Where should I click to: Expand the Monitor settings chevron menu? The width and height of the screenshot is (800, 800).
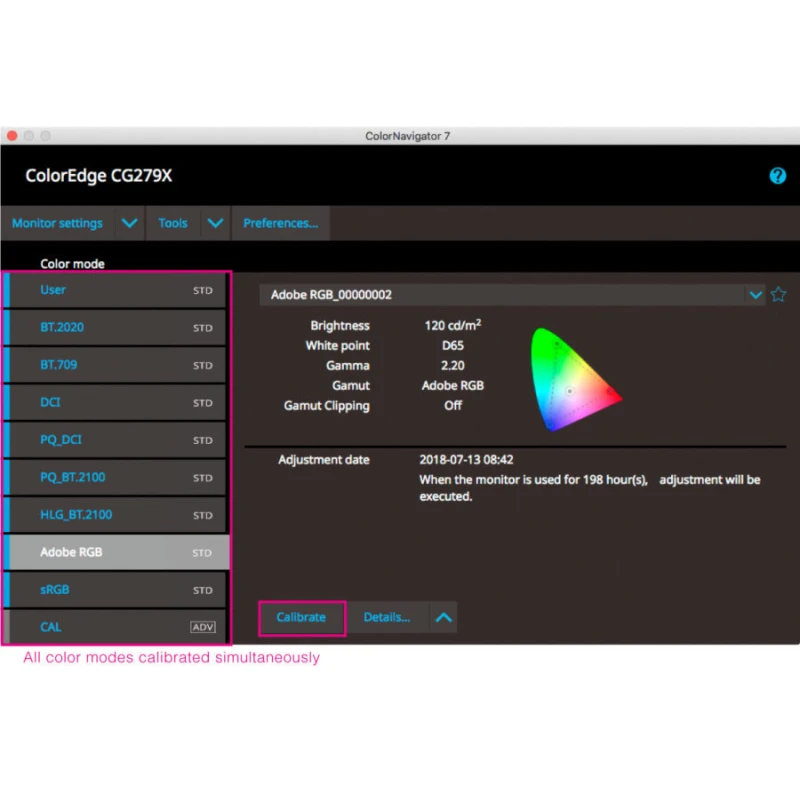tap(129, 223)
